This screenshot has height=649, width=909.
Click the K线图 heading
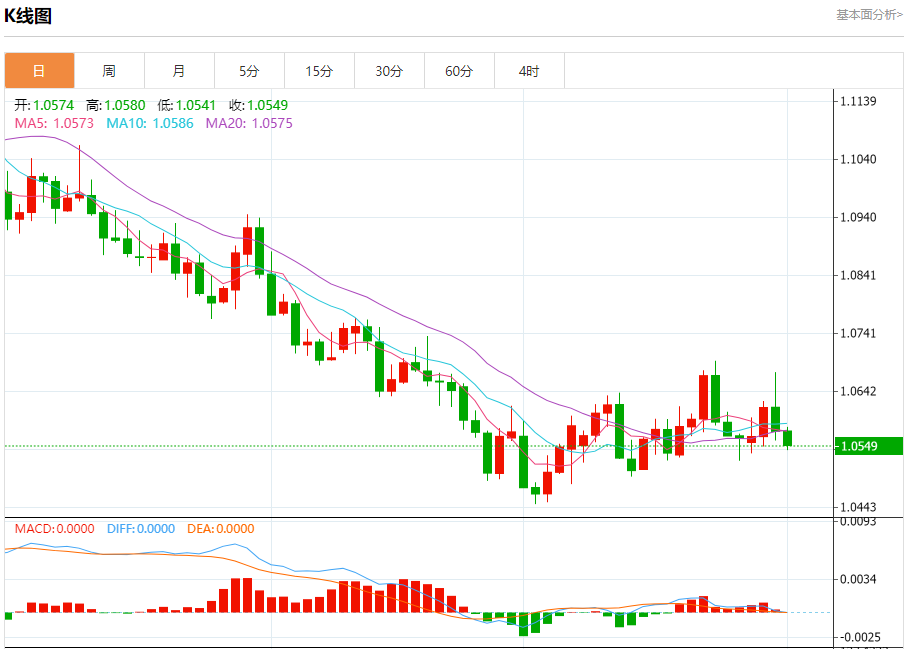coord(28,16)
